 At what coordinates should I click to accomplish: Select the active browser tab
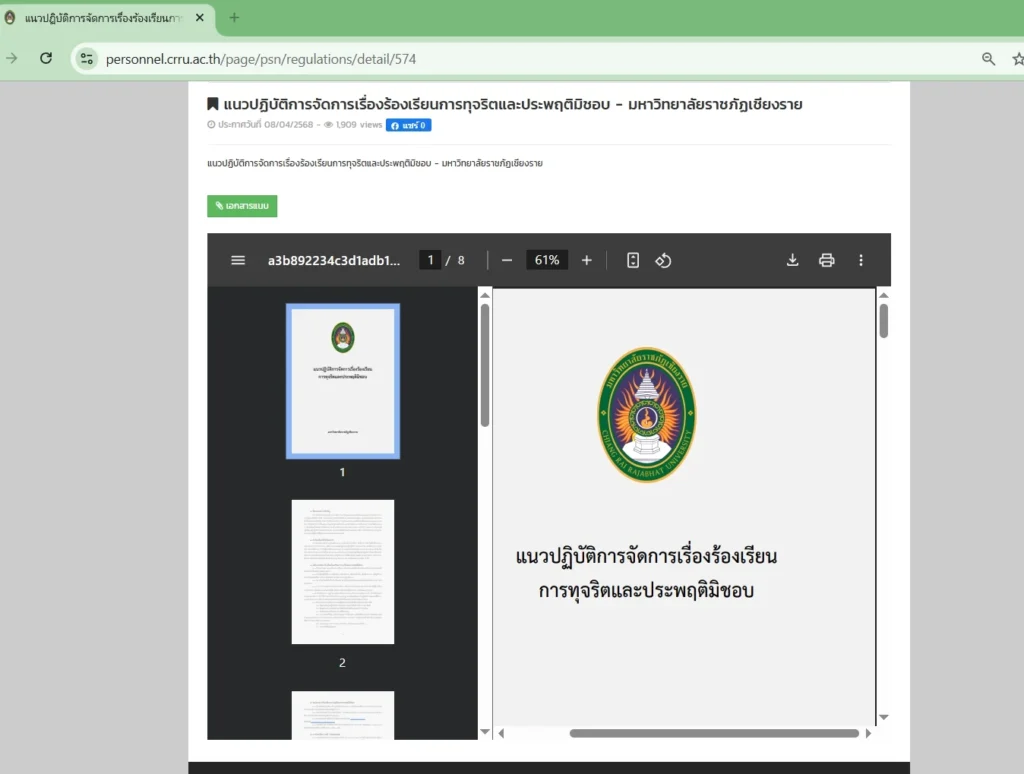(104, 18)
